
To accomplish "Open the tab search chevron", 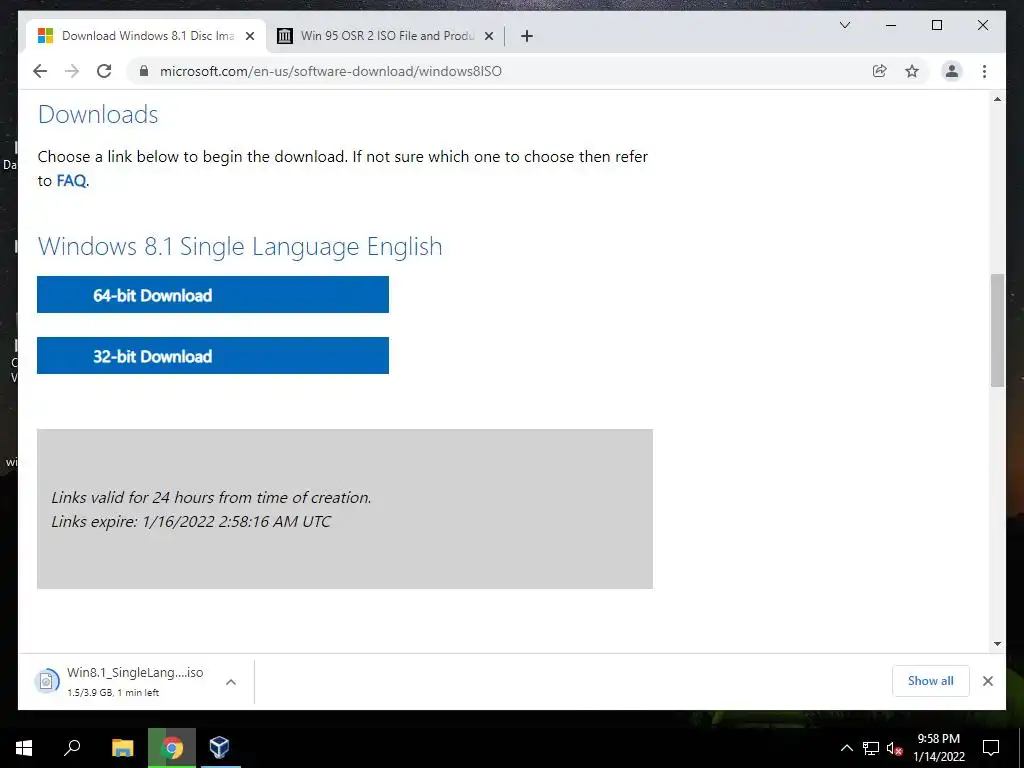I will click(x=844, y=25).
